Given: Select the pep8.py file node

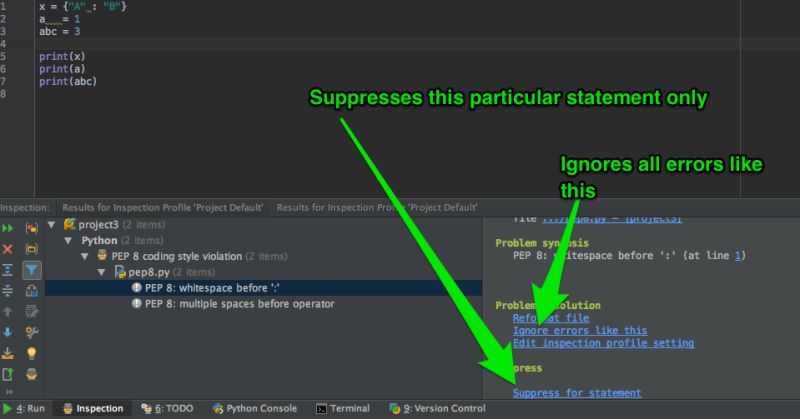Looking at the screenshot, I should pos(149,272).
